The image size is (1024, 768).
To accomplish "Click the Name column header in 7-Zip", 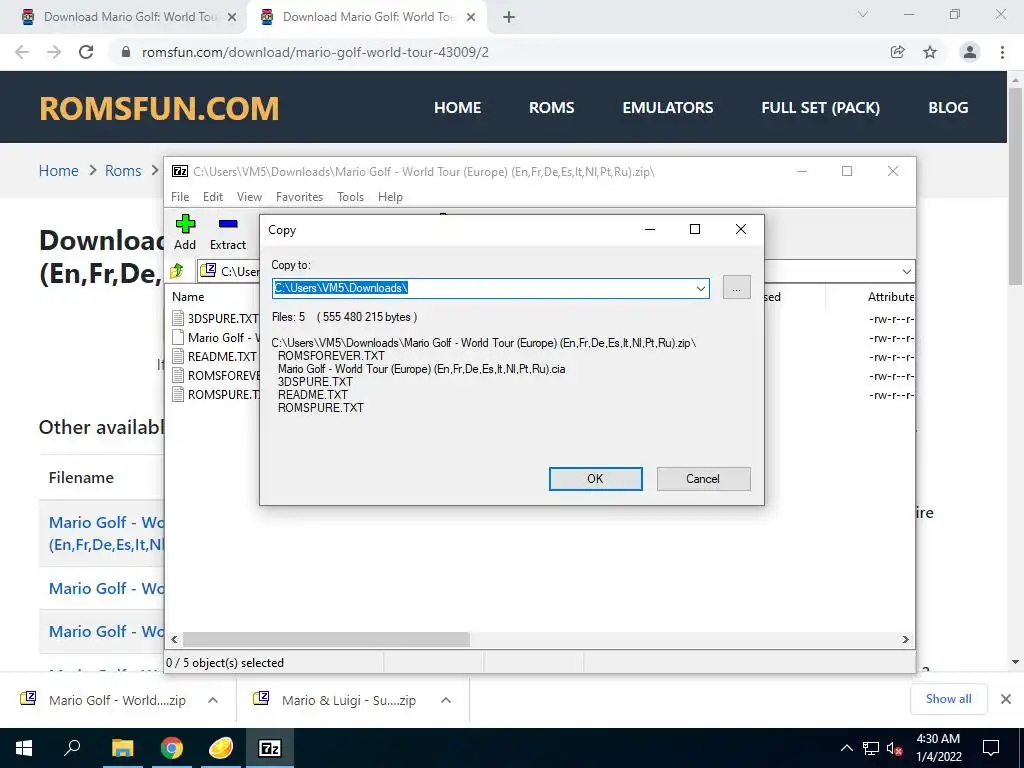I will (188, 296).
